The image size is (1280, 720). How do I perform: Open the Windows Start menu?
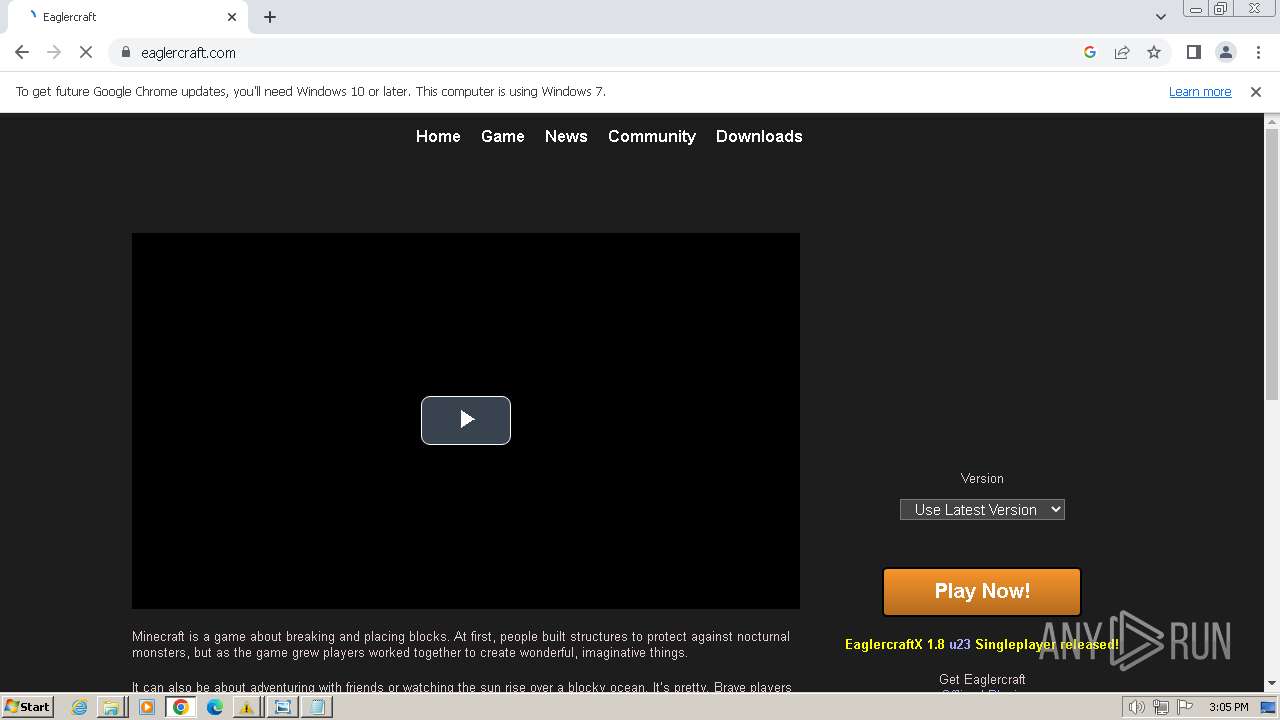[27, 706]
